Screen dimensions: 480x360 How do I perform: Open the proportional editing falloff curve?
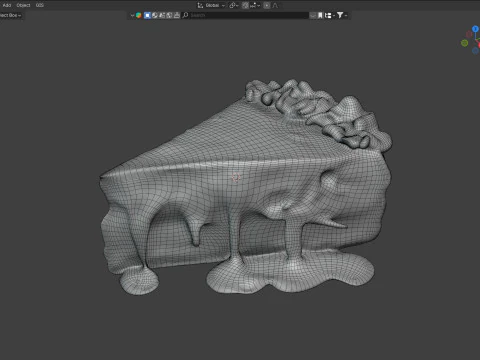click(x=275, y=5)
